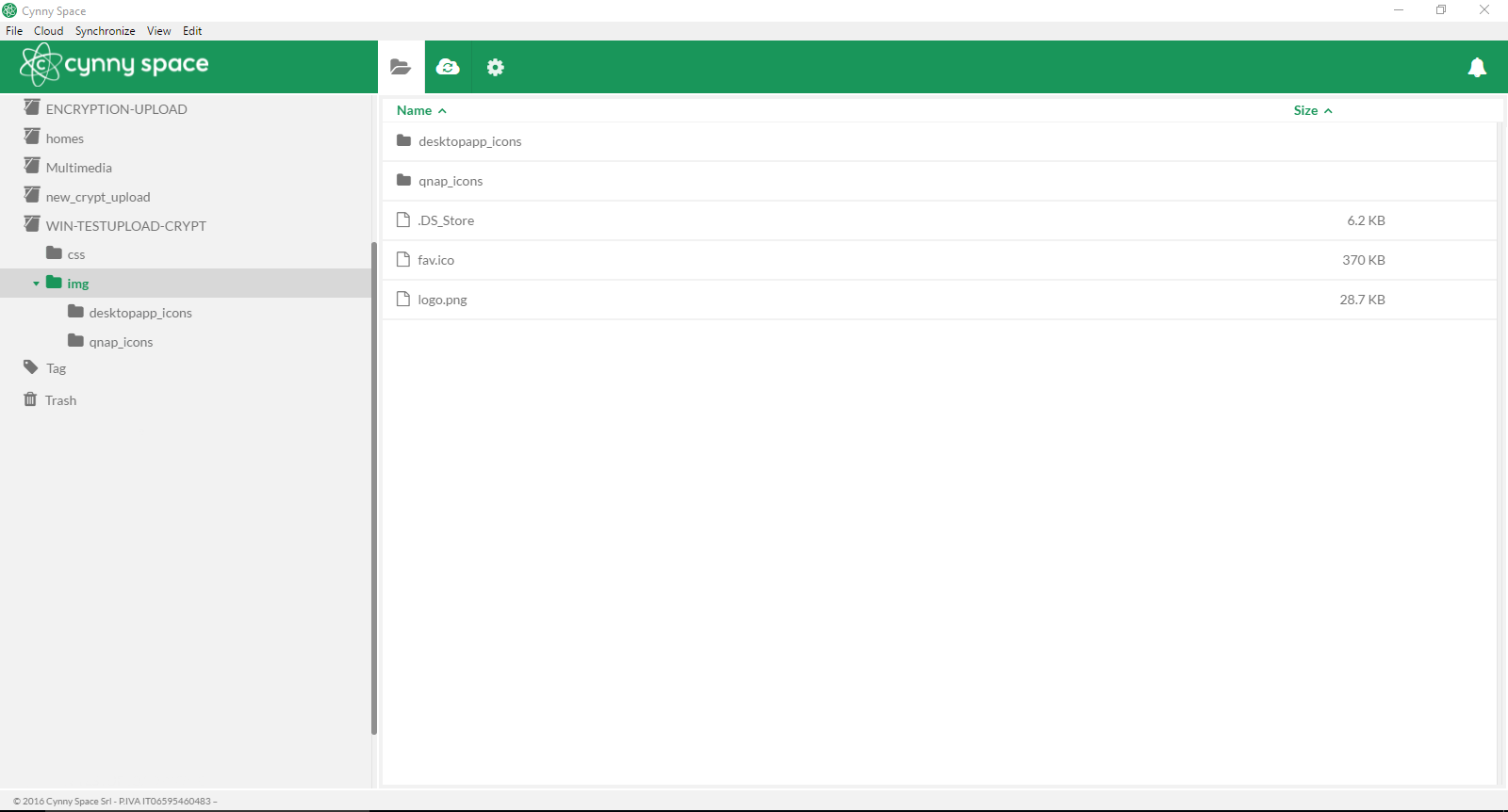Viewport: 1508px width, 812px height.
Task: Select new_crypt_upload in sidebar
Action: (x=98, y=197)
